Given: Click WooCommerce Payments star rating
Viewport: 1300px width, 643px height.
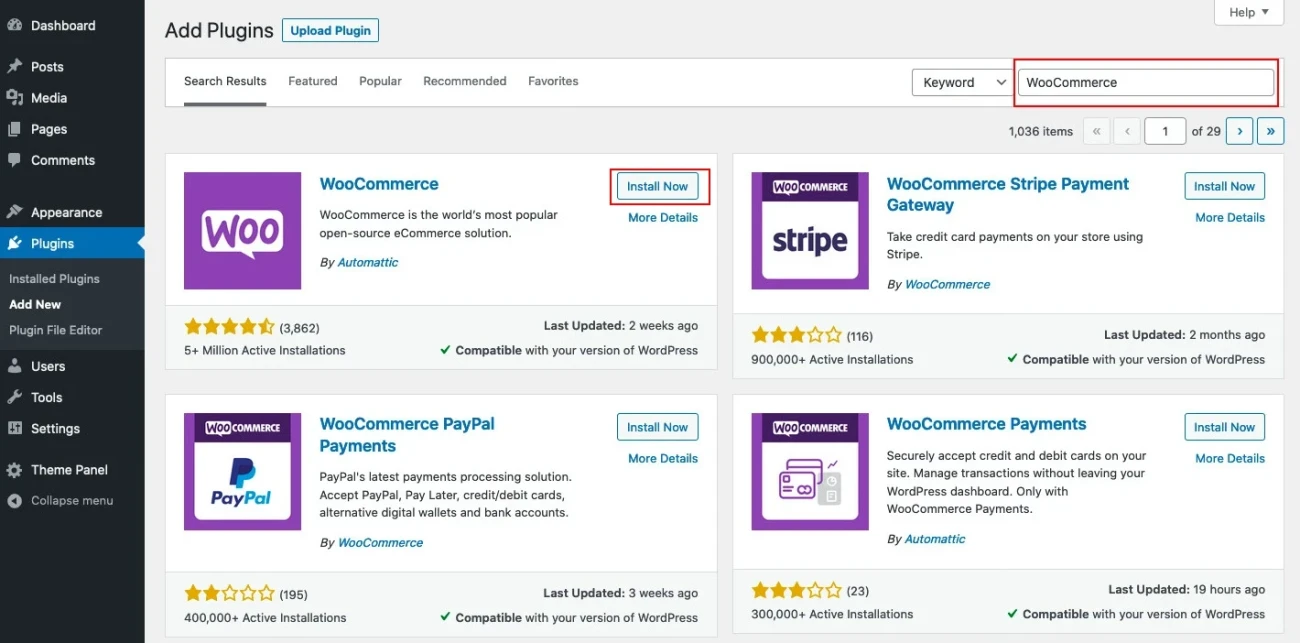Looking at the screenshot, I should [x=797, y=590].
